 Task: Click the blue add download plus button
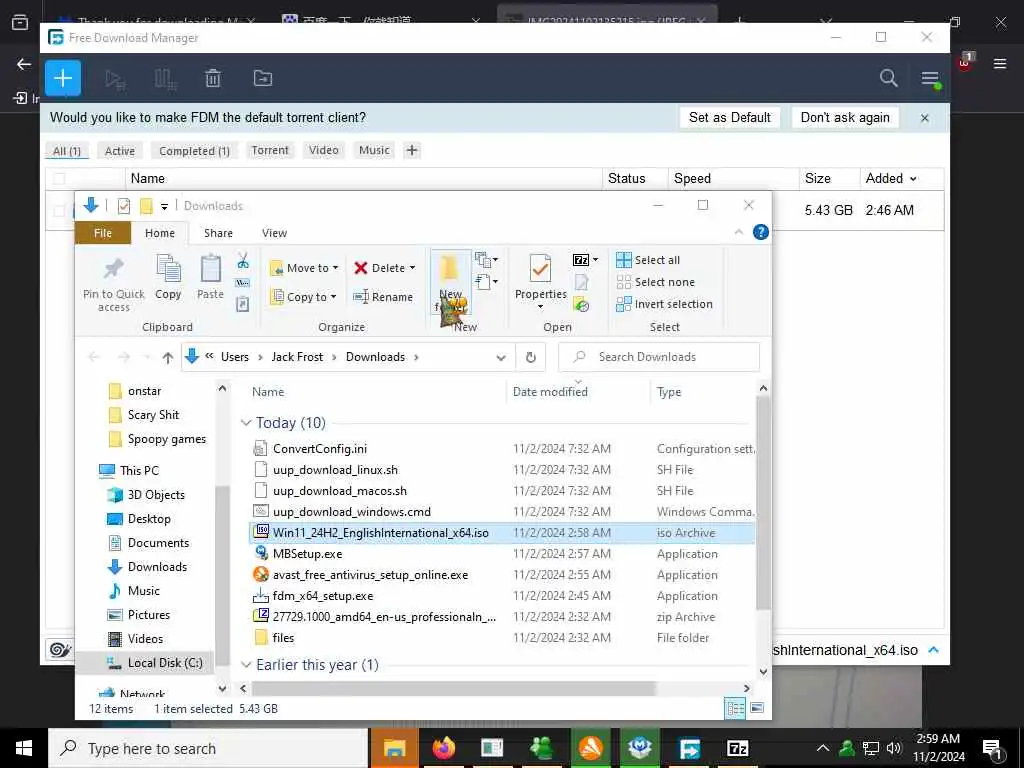63,78
